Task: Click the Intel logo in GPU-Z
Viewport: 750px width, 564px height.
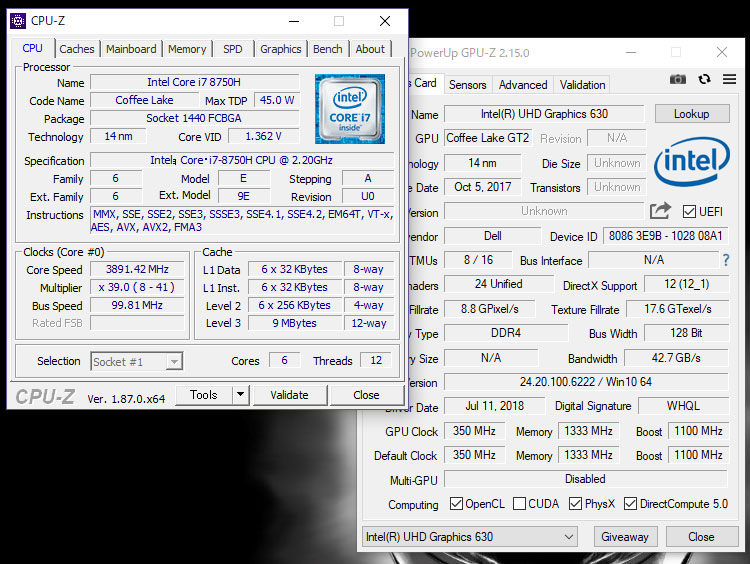Action: point(692,161)
